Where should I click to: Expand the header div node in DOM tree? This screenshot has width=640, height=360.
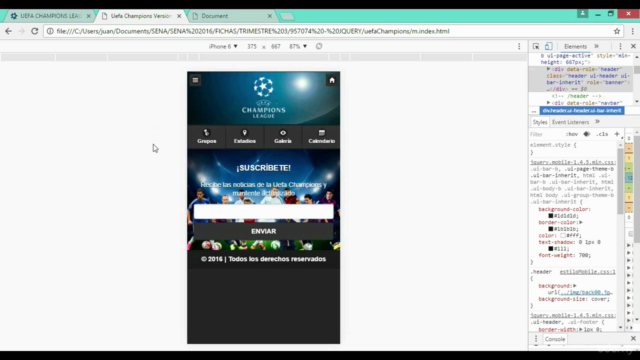pos(549,69)
